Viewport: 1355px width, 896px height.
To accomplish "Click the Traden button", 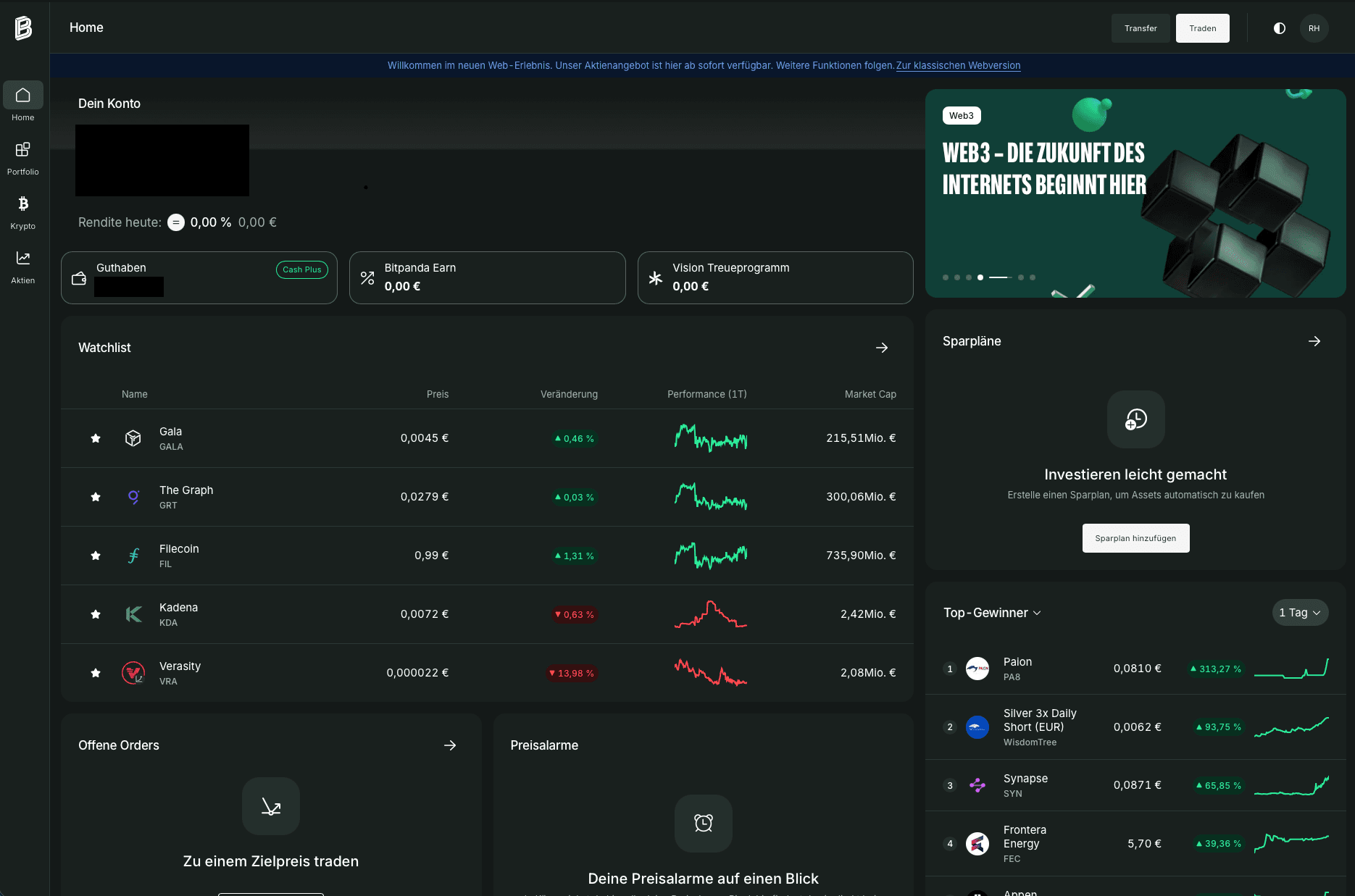I will 1202,28.
